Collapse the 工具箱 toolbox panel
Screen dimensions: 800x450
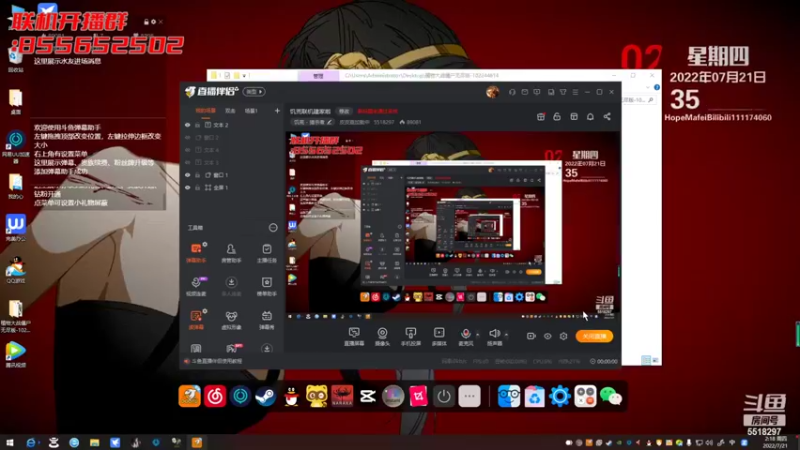(273, 228)
